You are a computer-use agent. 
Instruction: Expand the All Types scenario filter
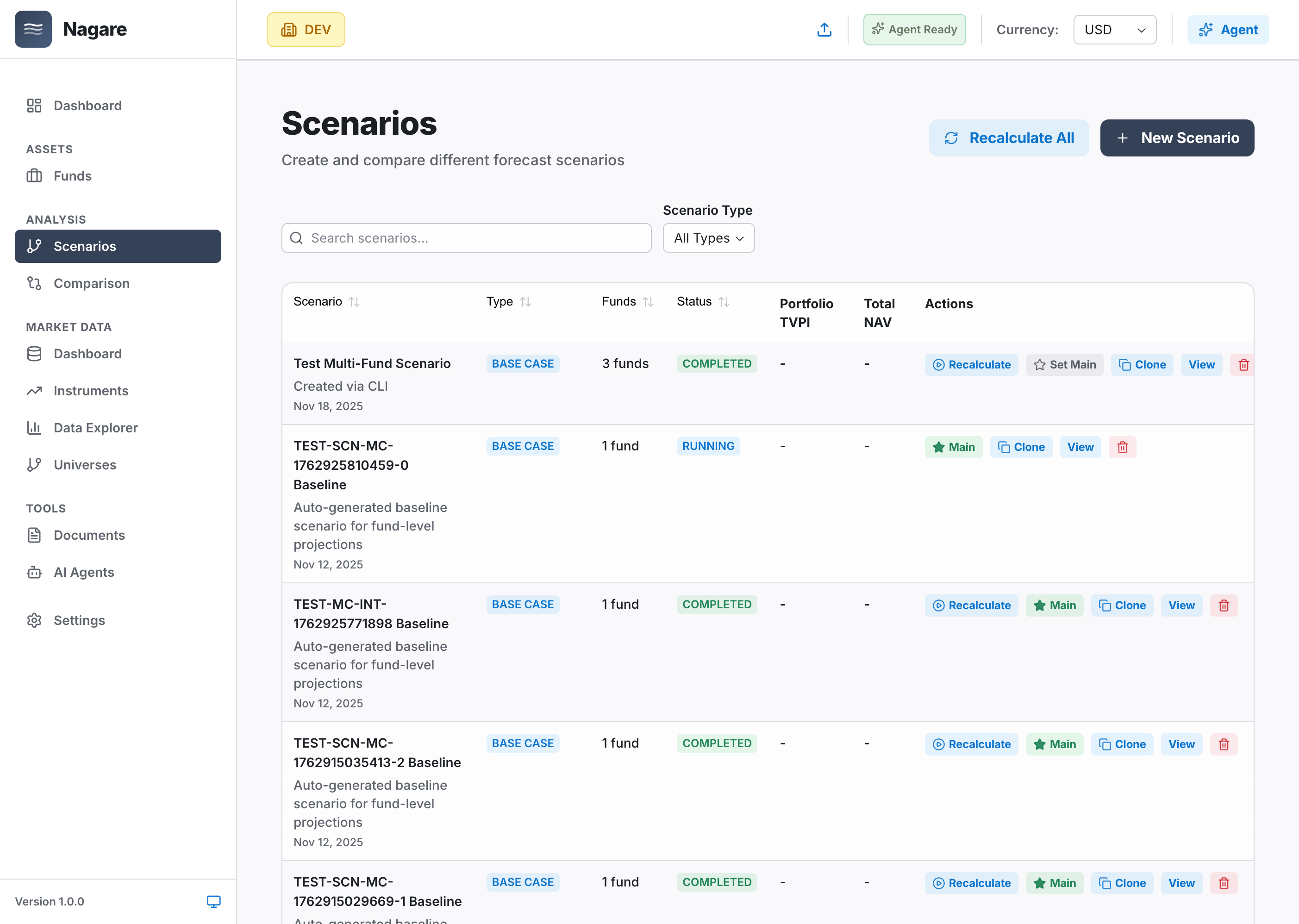point(708,238)
